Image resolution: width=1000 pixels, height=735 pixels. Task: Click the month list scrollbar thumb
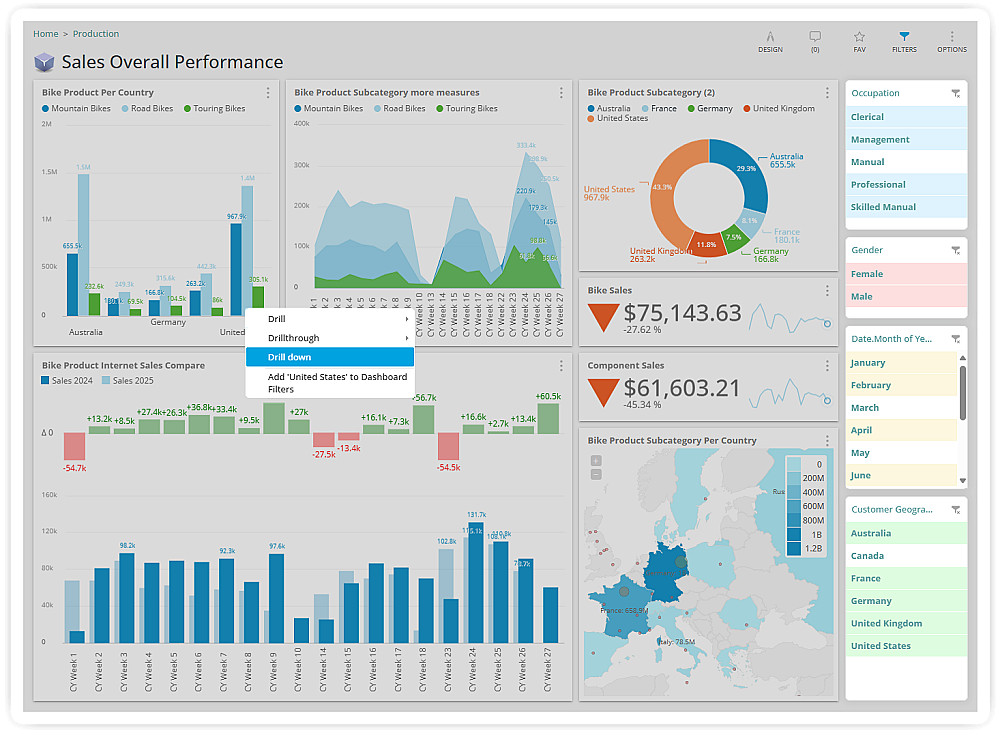pyautogui.click(x=962, y=392)
